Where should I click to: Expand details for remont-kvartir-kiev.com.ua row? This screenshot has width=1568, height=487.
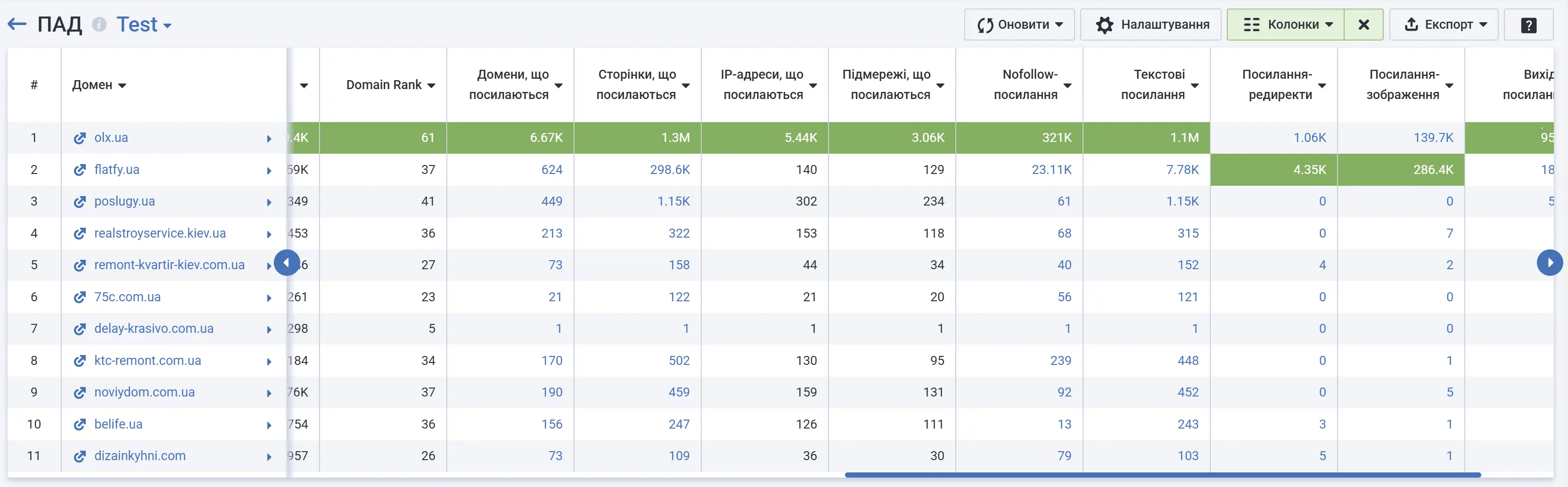pyautogui.click(x=269, y=265)
